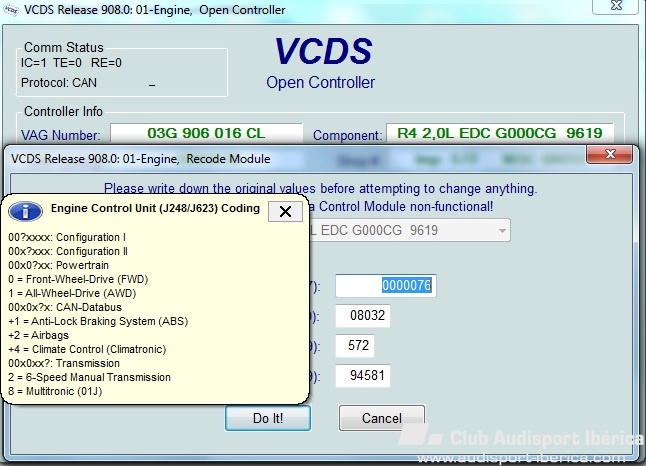Click '2 = 6-Speed Manual Transmission' line
The width and height of the screenshot is (646, 466).
point(89,377)
